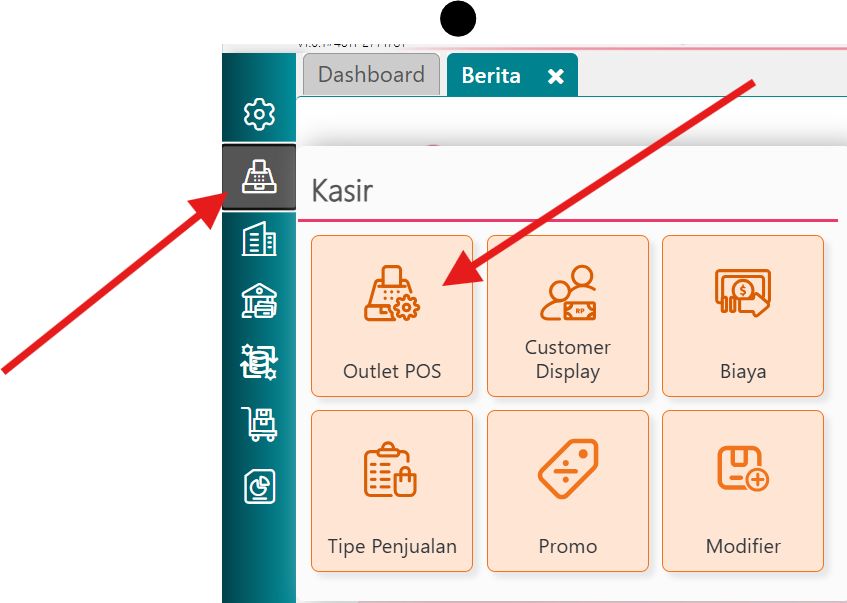
Task: Close the Berita tab
Action: coord(556,76)
